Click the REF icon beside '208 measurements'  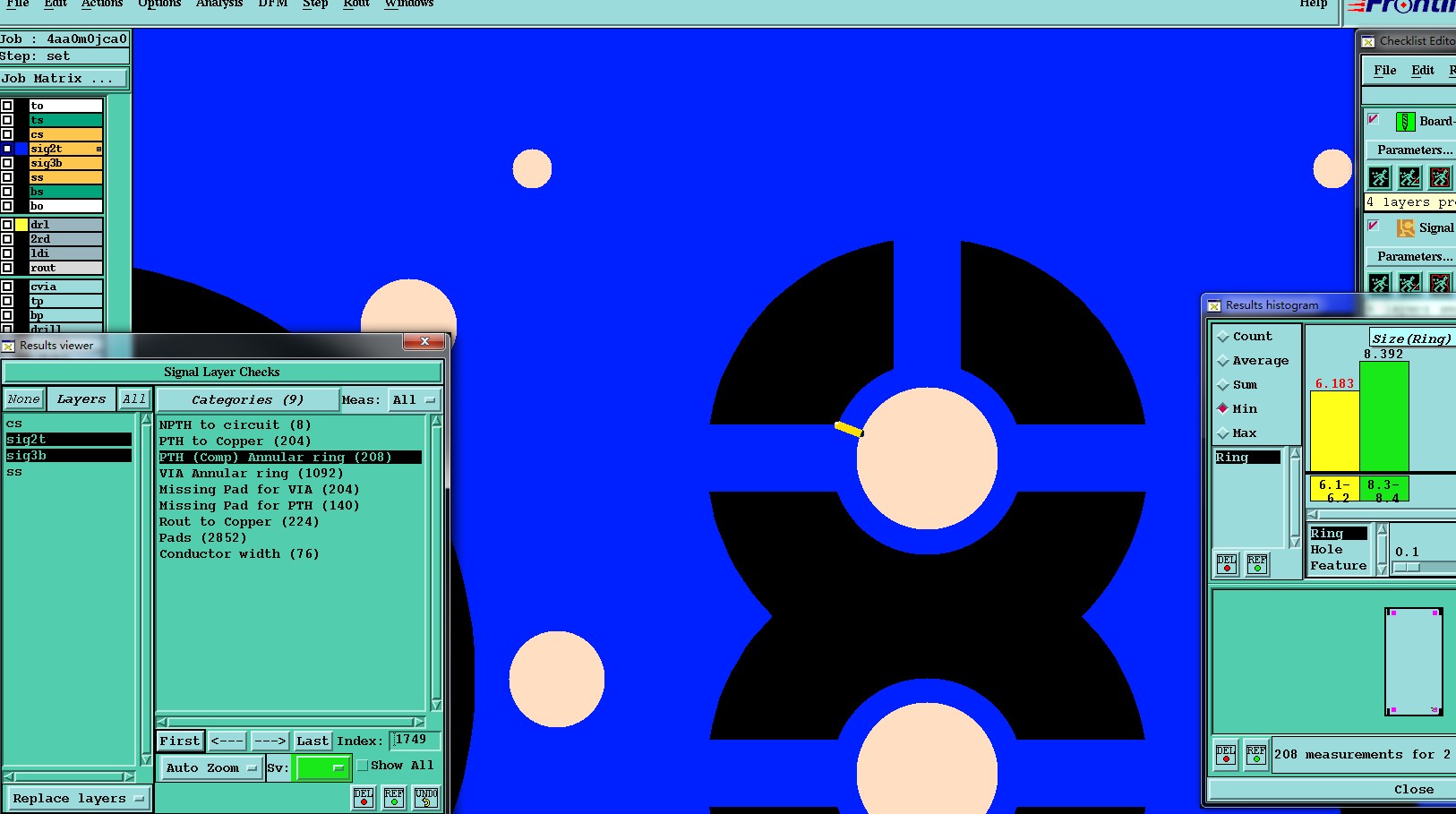click(1256, 754)
